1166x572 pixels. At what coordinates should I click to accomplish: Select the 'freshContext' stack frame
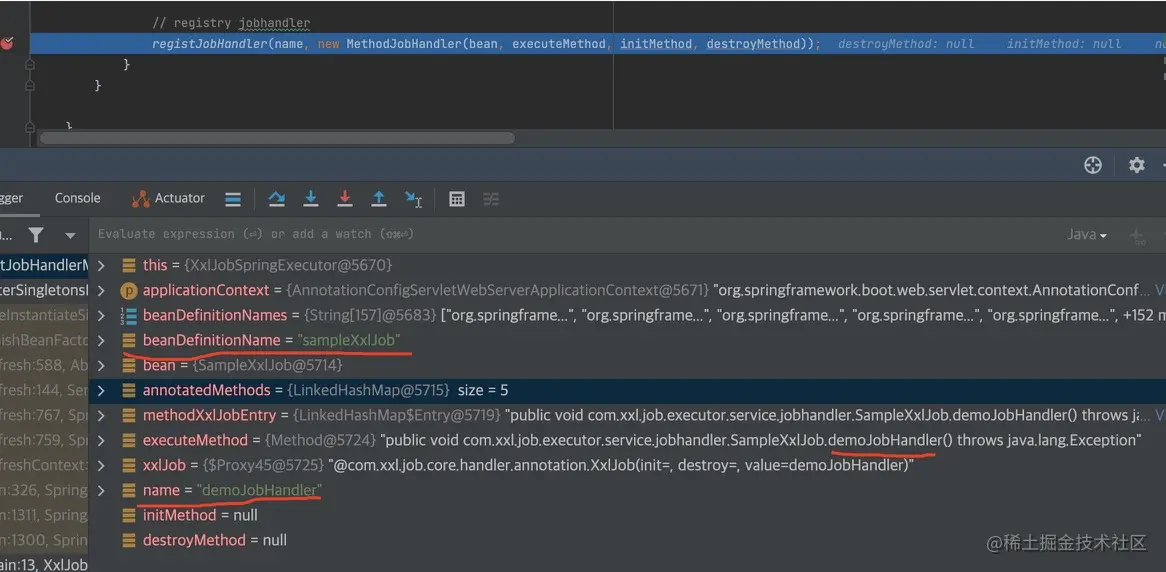pos(44,465)
